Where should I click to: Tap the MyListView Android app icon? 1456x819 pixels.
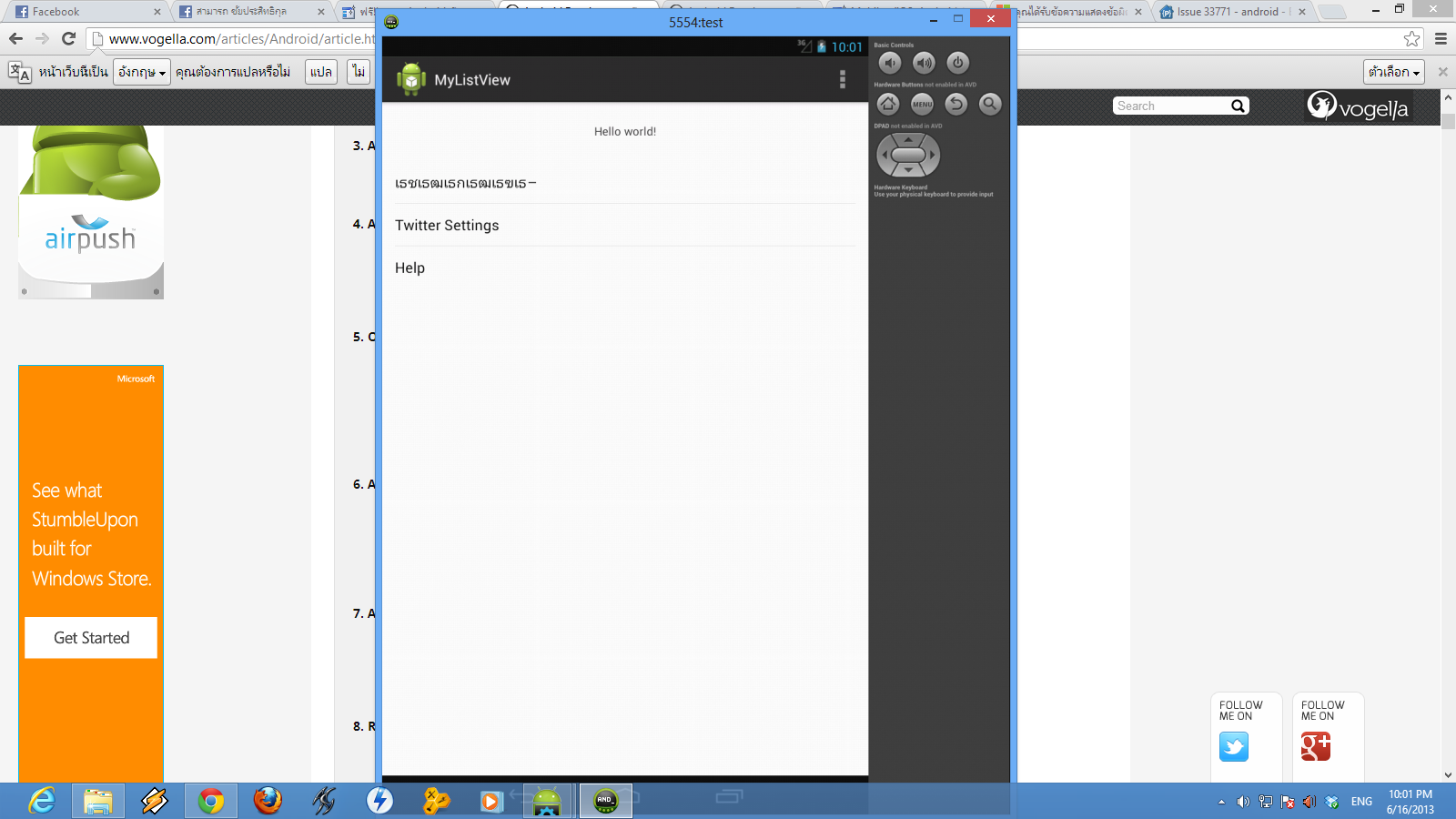[x=411, y=80]
